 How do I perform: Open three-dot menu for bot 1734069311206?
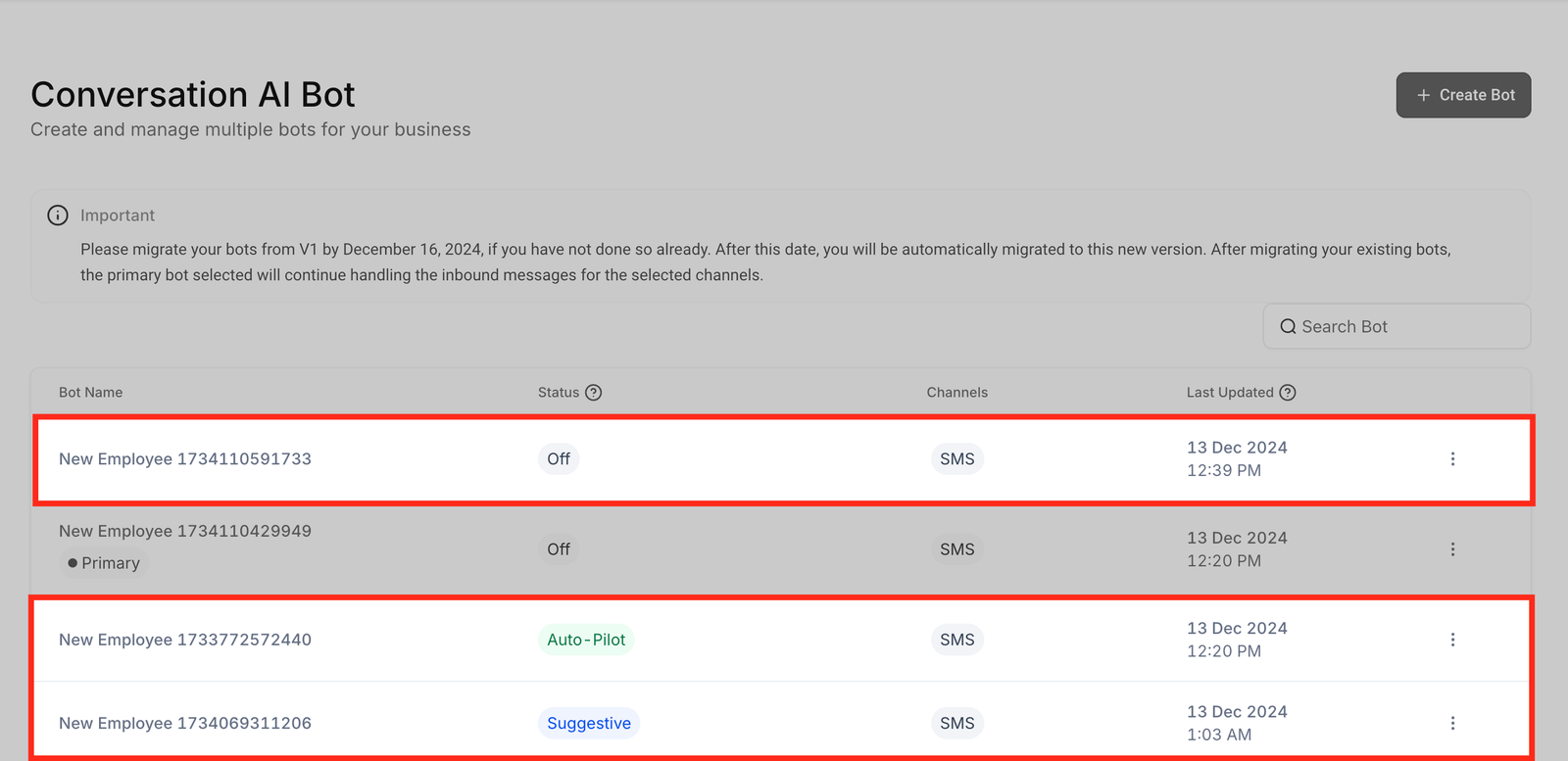pos(1452,723)
